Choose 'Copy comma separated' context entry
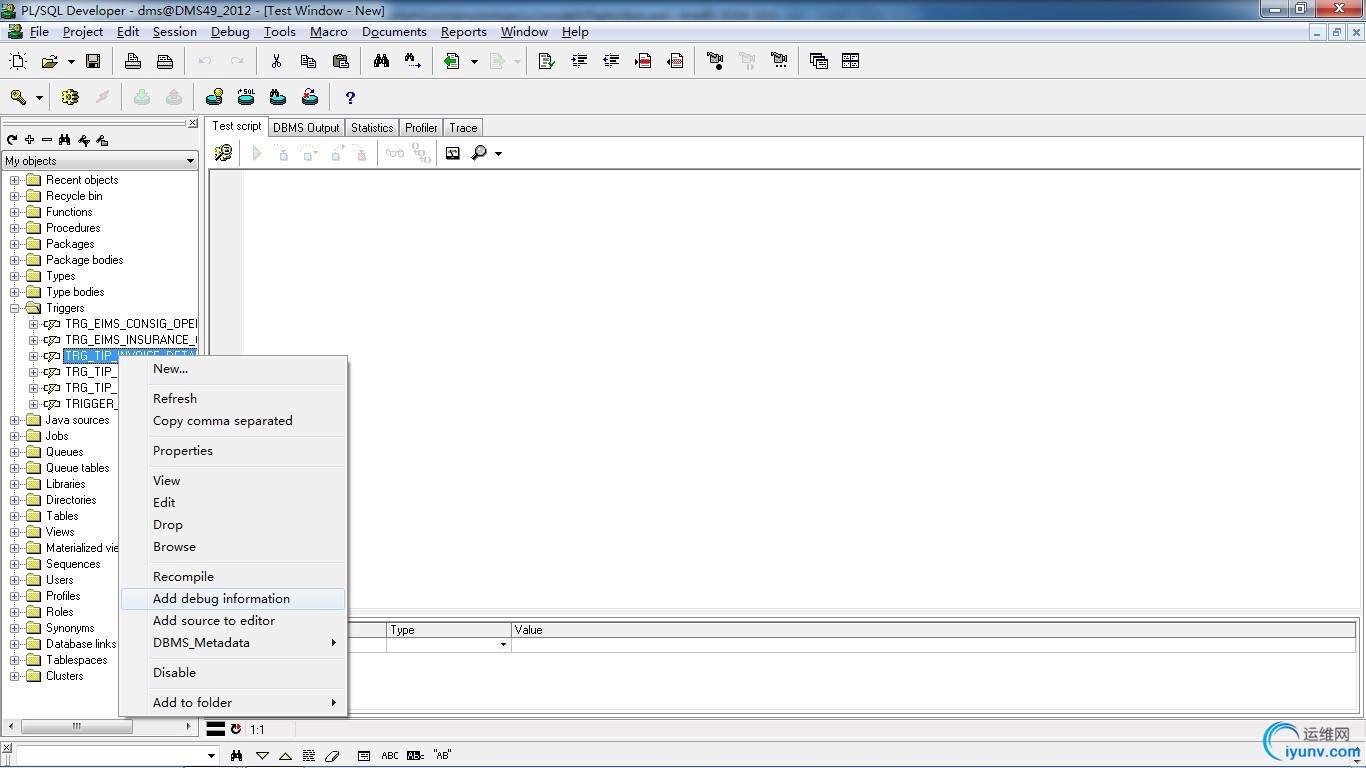The width and height of the screenshot is (1366, 768). (233, 421)
